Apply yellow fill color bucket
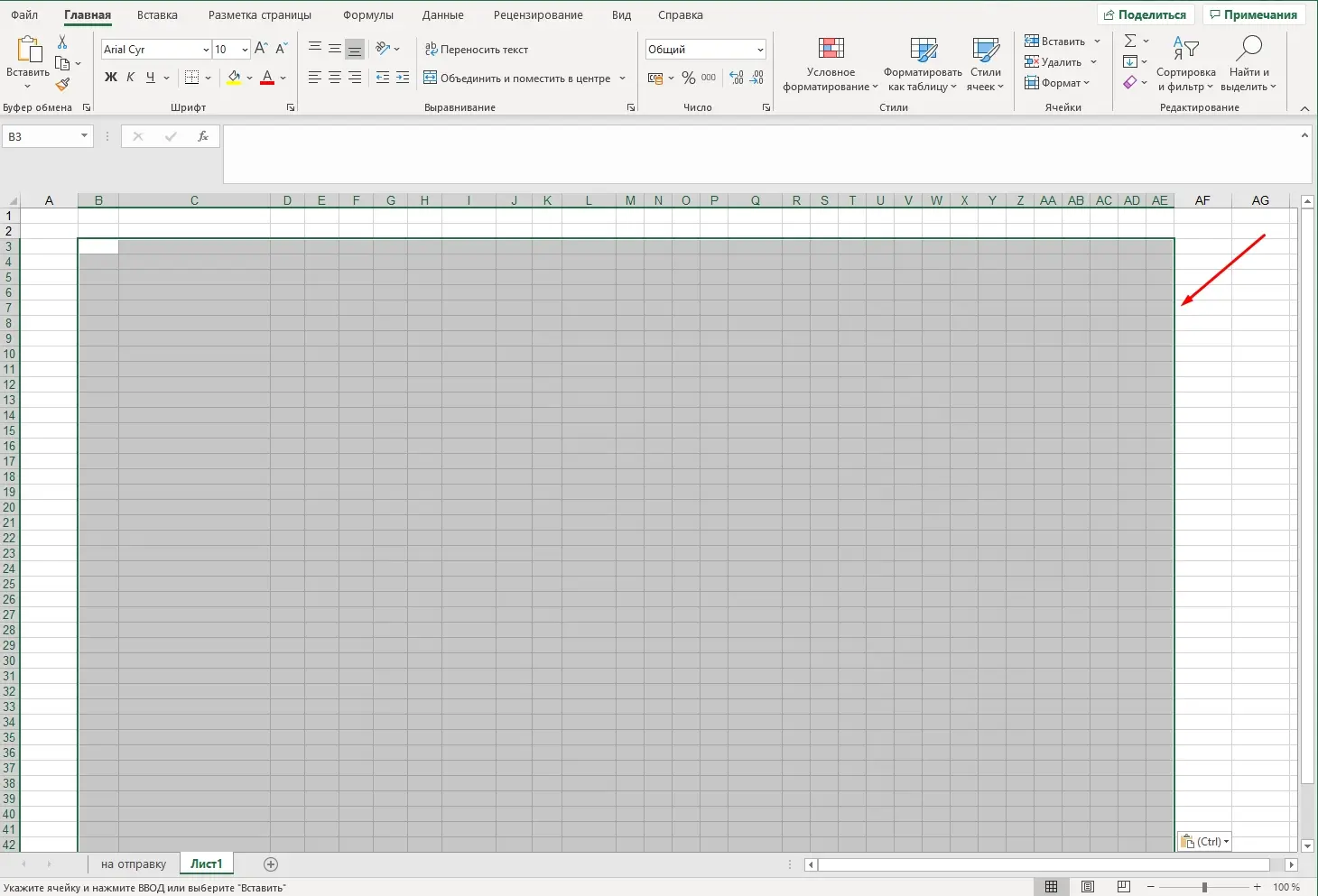The width and height of the screenshot is (1318, 896). coord(234,78)
